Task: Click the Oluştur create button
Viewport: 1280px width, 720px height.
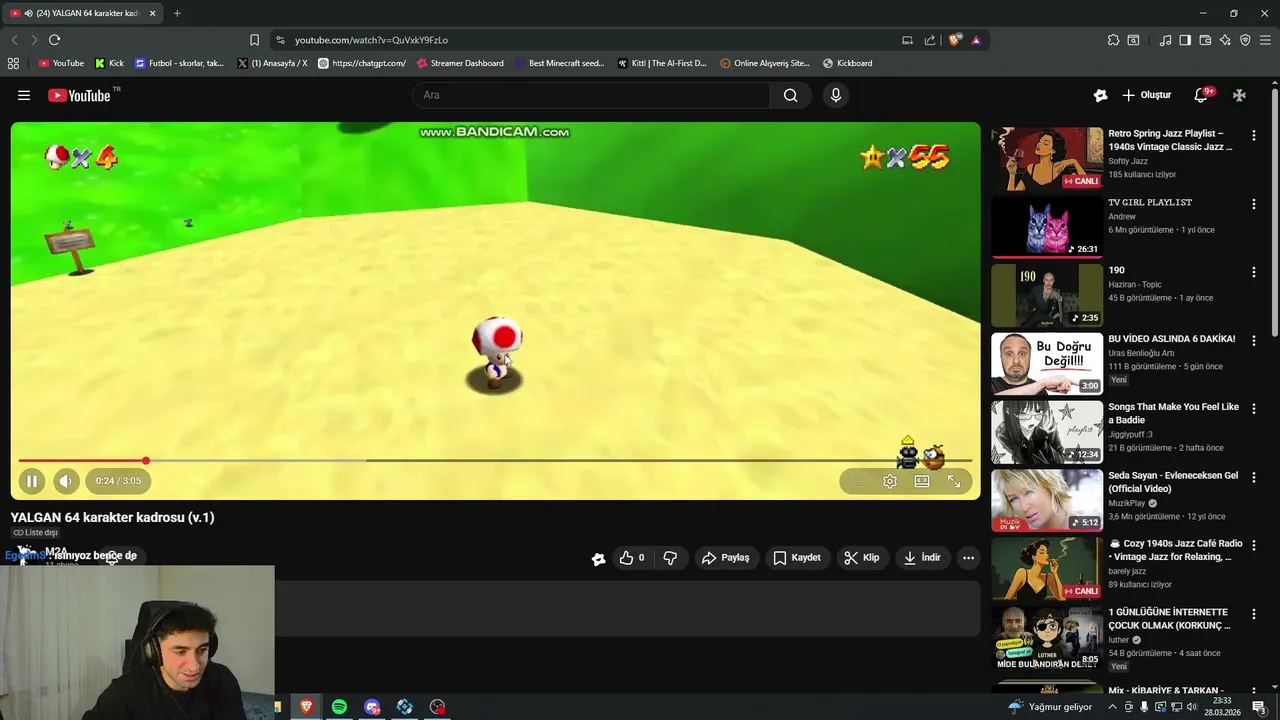Action: click(x=1146, y=95)
